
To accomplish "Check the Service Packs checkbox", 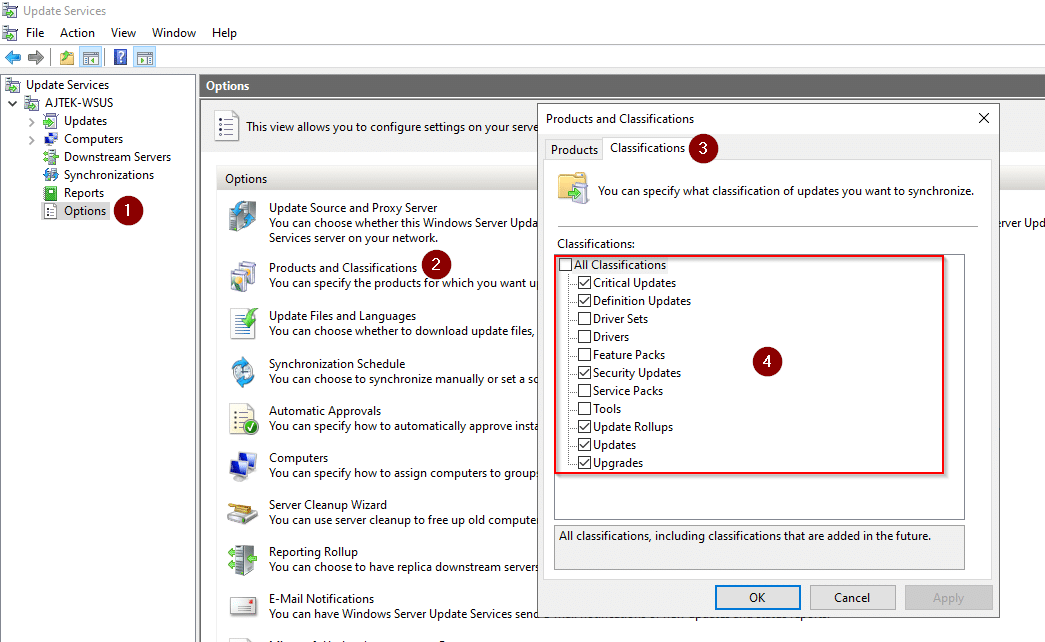I will pos(584,391).
